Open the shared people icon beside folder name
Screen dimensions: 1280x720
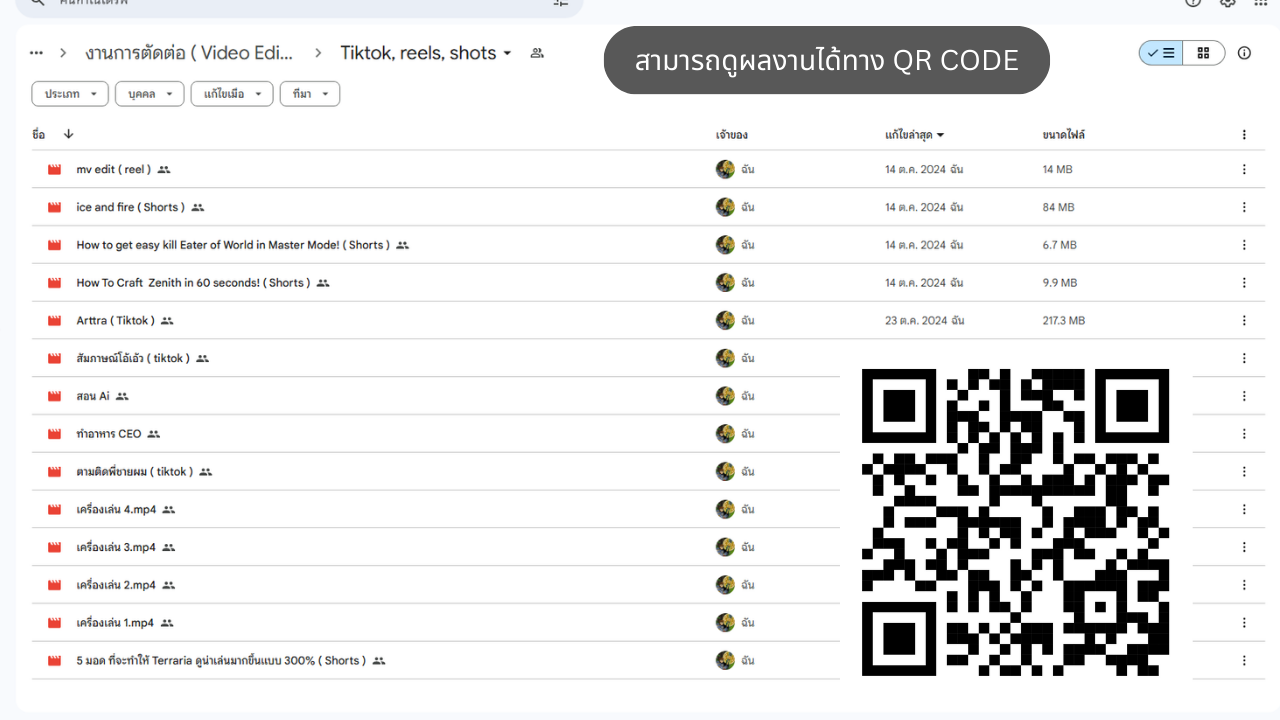click(x=537, y=53)
